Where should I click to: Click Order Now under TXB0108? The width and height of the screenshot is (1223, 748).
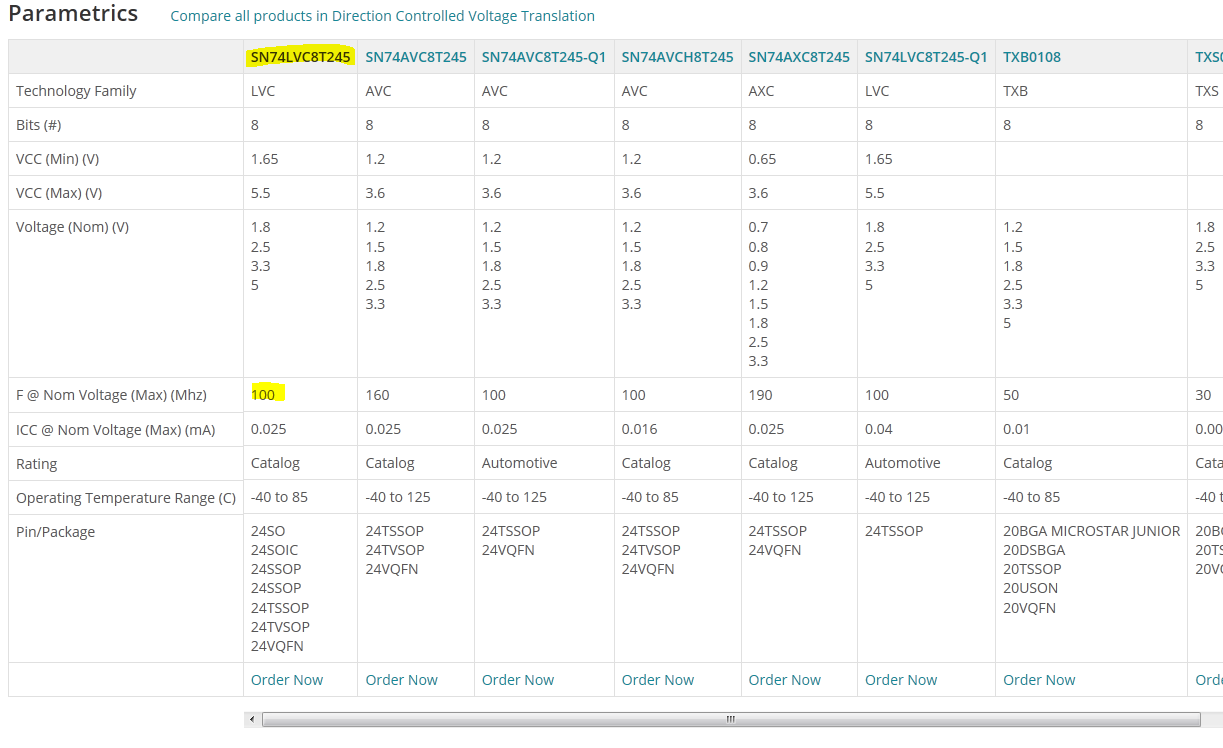(1040, 680)
